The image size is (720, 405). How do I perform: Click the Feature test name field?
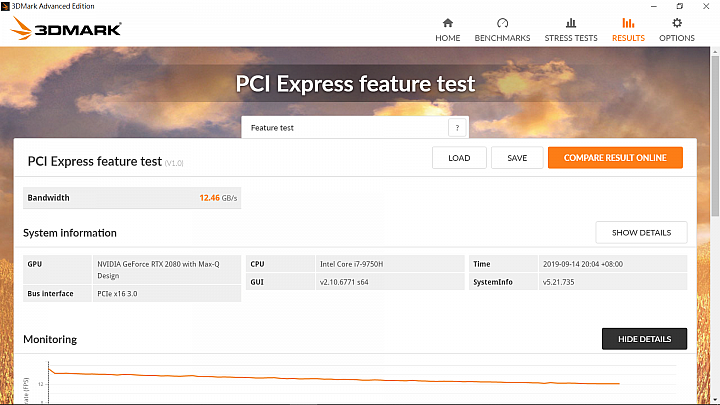345,128
